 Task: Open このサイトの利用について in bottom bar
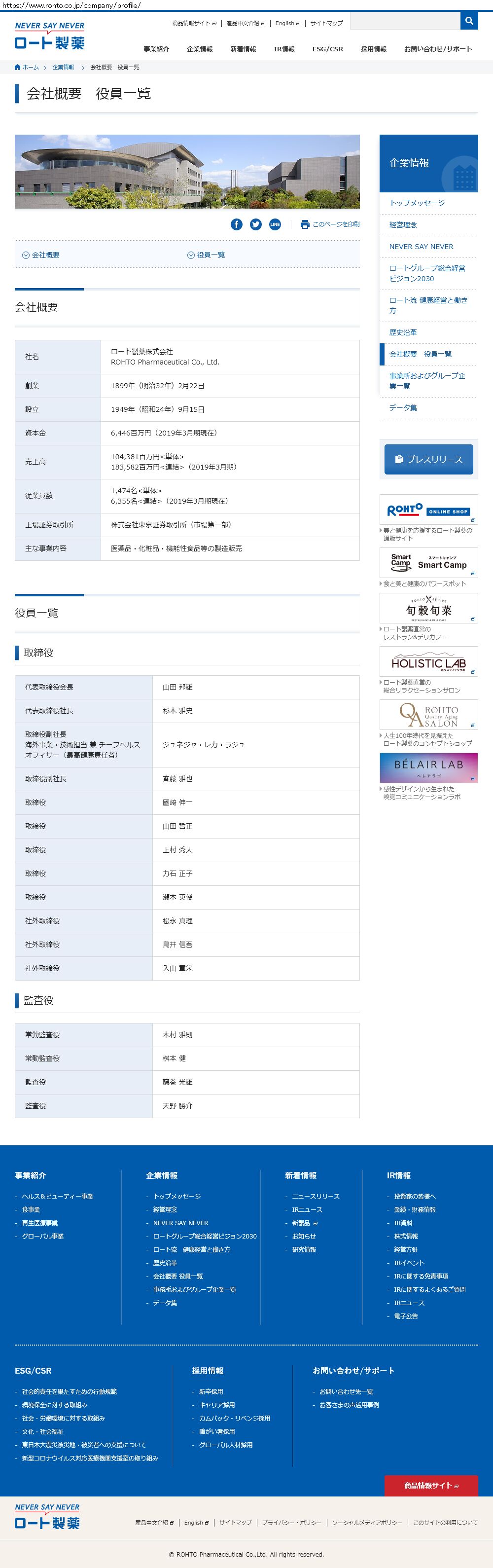pyautogui.click(x=446, y=1522)
